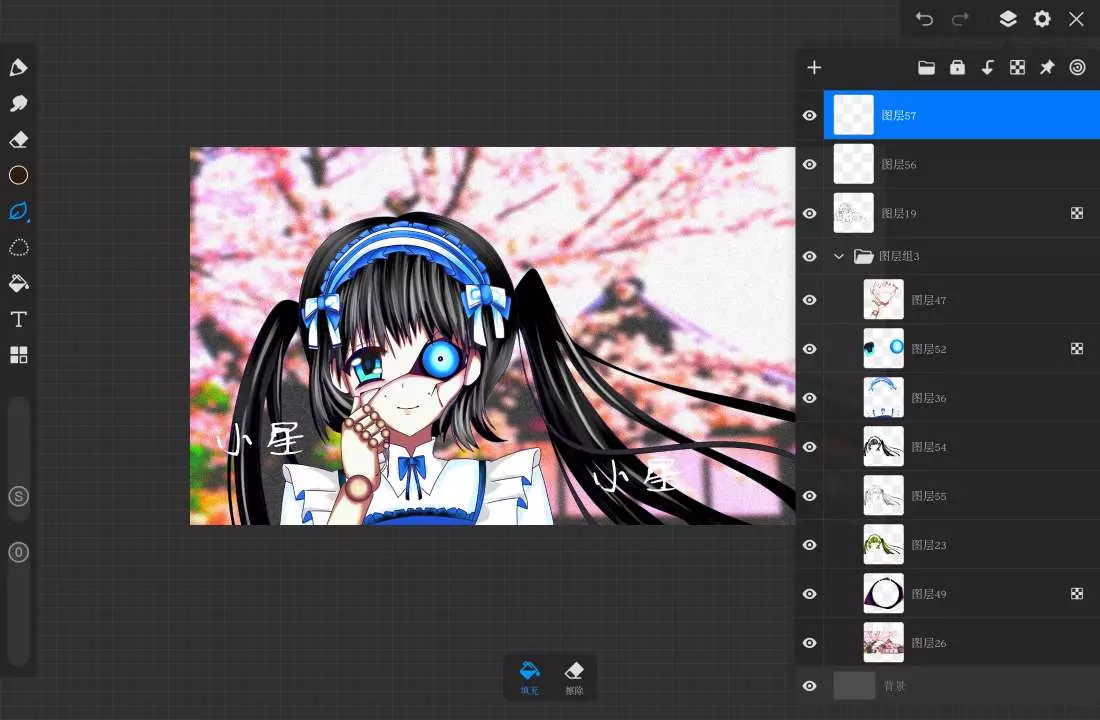This screenshot has height=720, width=1100.
Task: Redo the last action
Action: (x=960, y=19)
